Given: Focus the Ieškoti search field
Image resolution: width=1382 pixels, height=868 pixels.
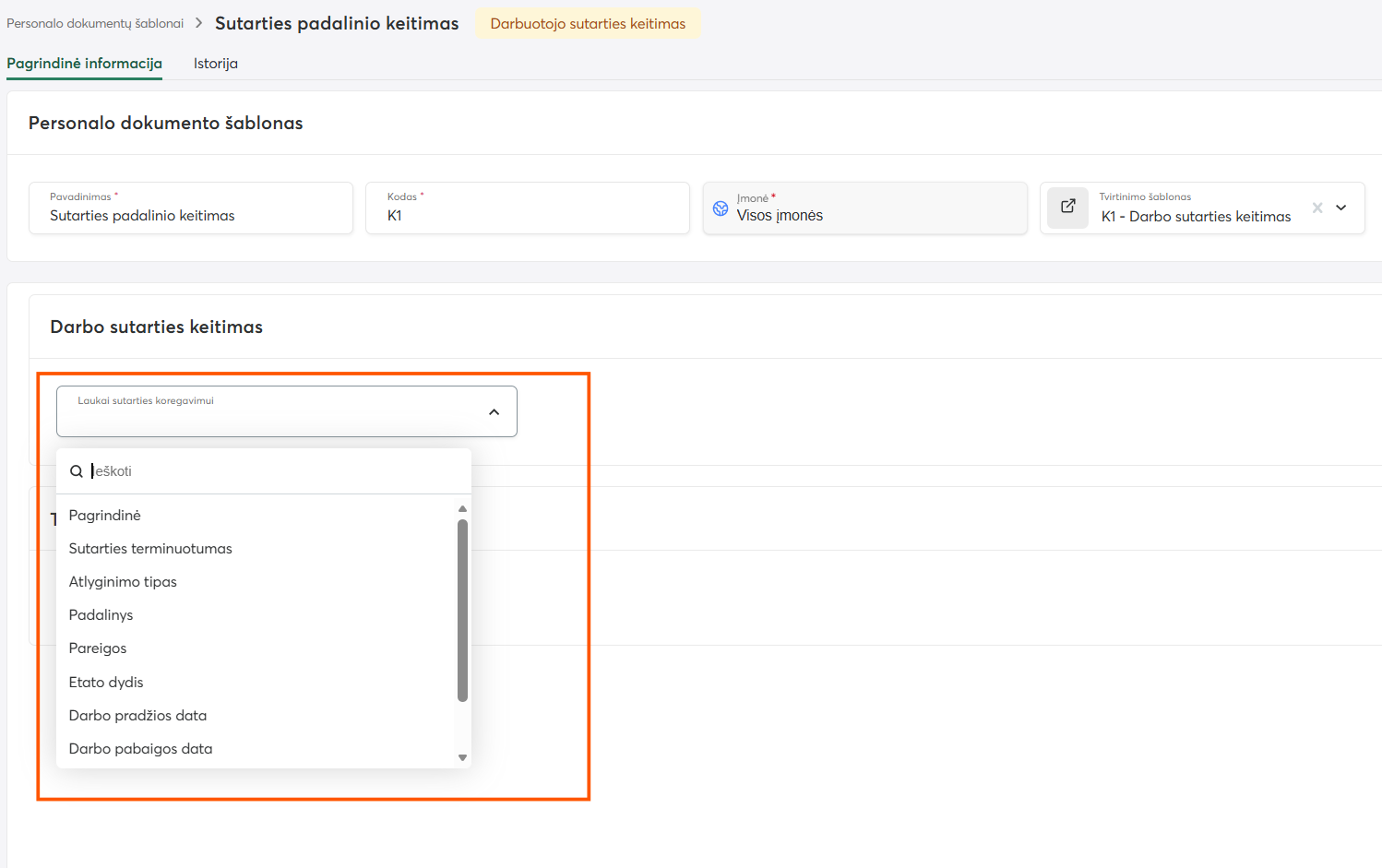Looking at the screenshot, I should click(277, 471).
